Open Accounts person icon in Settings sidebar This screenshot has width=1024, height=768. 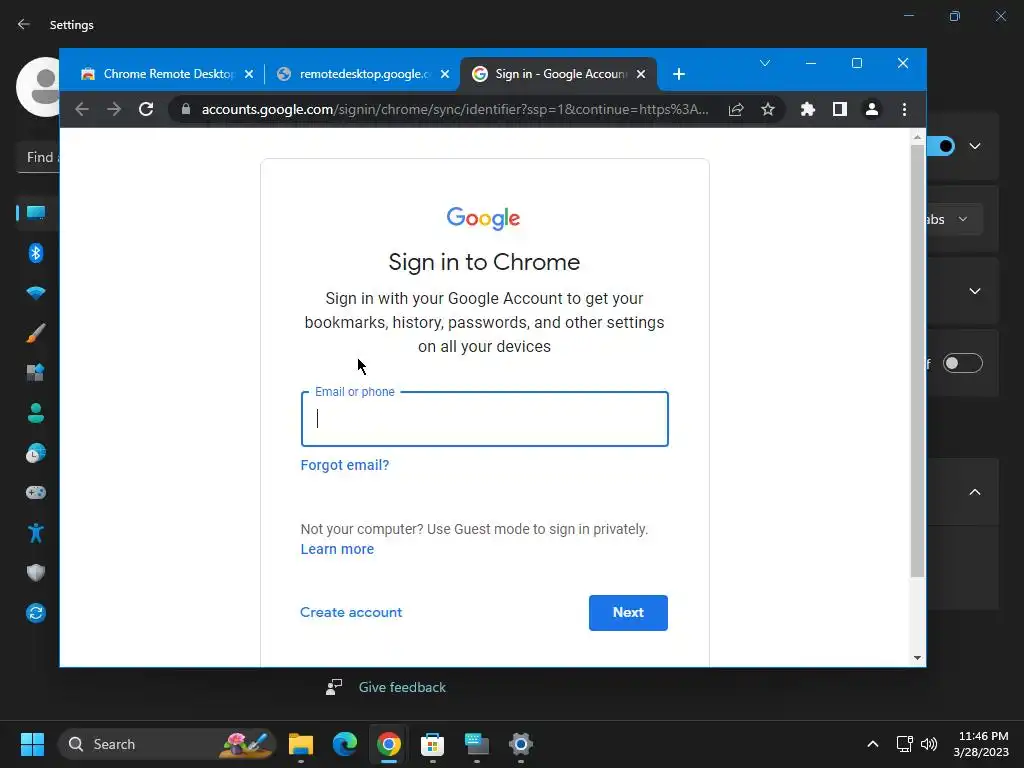(x=36, y=413)
